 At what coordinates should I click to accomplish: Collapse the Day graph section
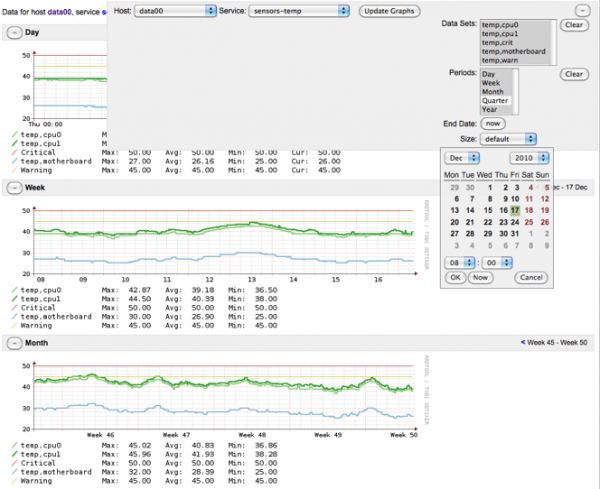(x=14, y=32)
